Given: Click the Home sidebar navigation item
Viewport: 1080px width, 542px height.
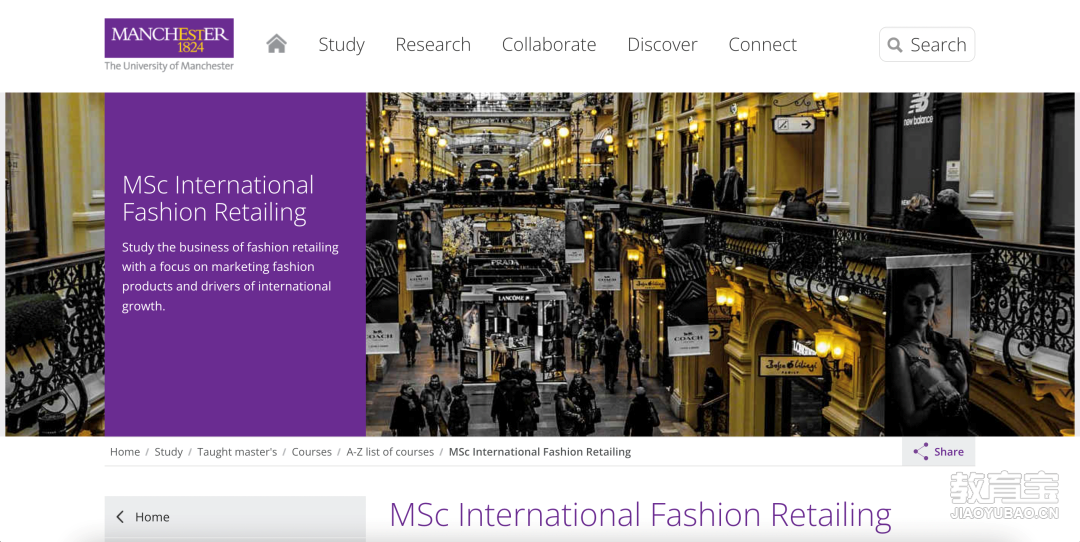Looking at the screenshot, I should (235, 517).
